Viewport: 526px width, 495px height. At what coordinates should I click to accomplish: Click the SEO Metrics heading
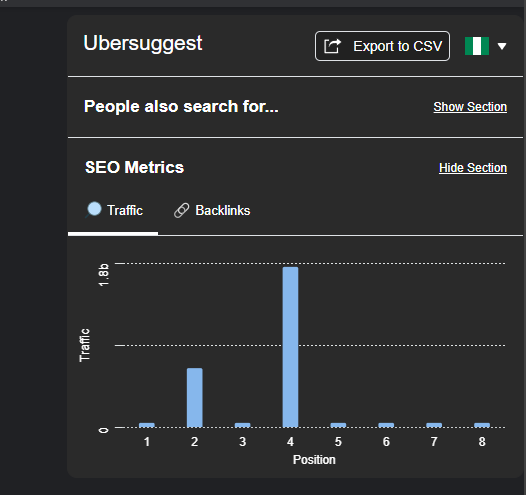click(x=134, y=167)
